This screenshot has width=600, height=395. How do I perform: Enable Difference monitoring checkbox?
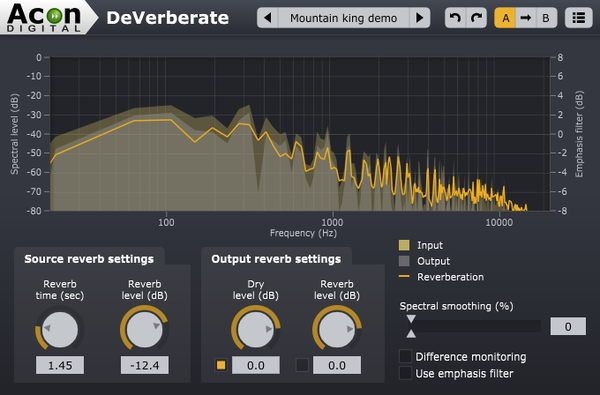coord(405,356)
